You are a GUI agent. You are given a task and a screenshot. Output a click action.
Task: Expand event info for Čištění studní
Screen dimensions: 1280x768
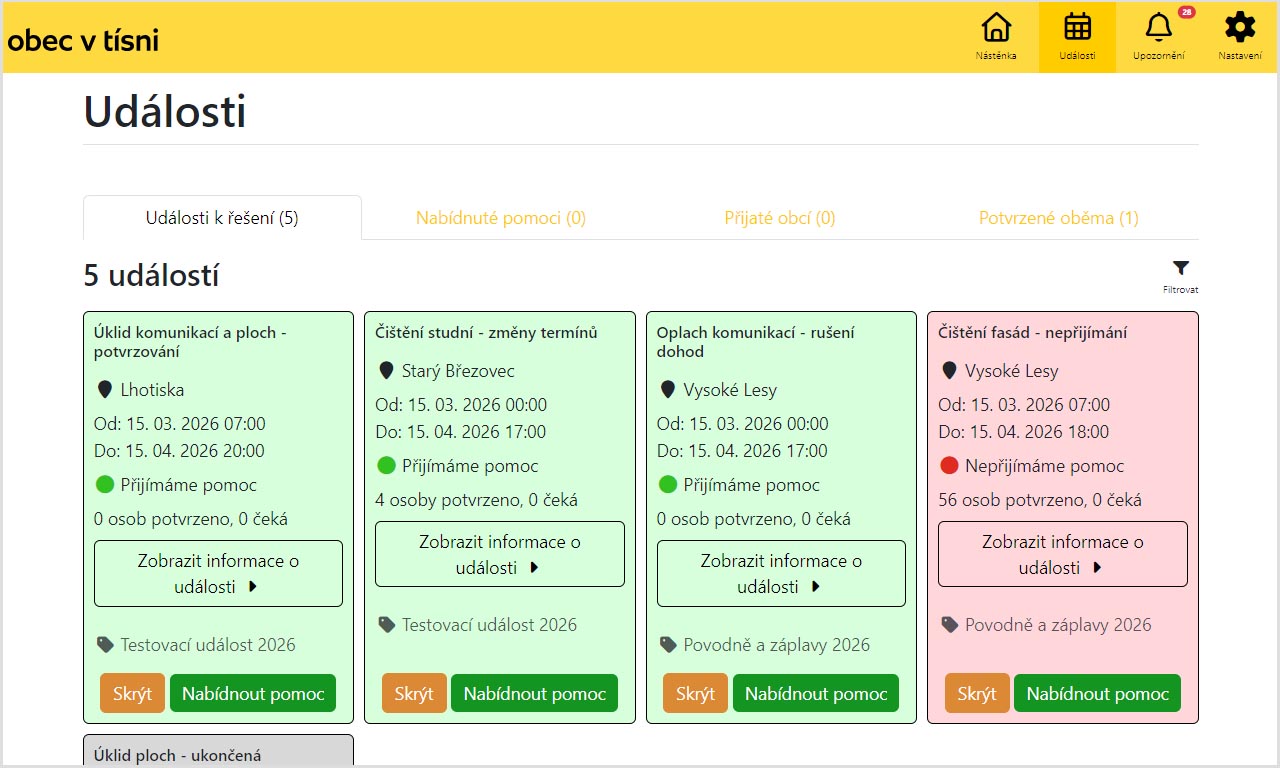pyautogui.click(x=499, y=554)
